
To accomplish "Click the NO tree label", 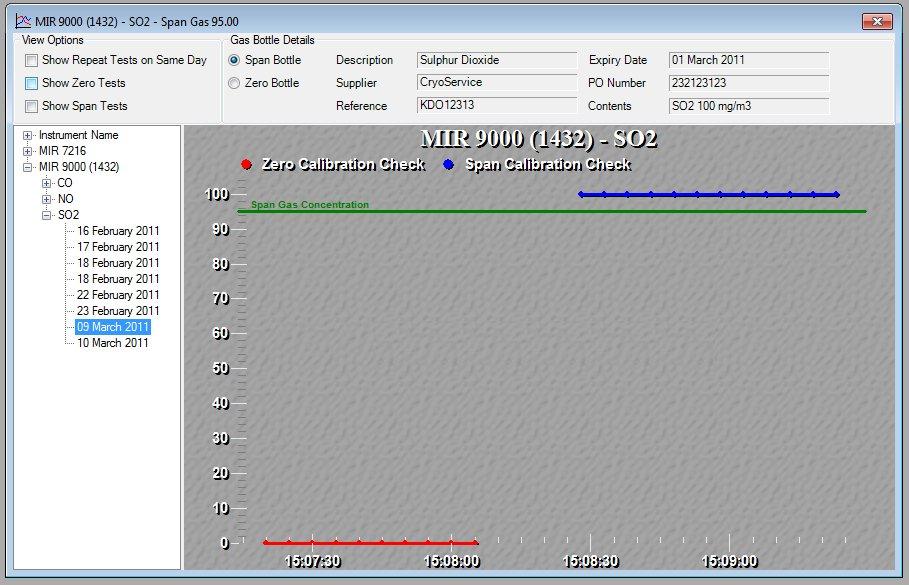I will 65,199.
